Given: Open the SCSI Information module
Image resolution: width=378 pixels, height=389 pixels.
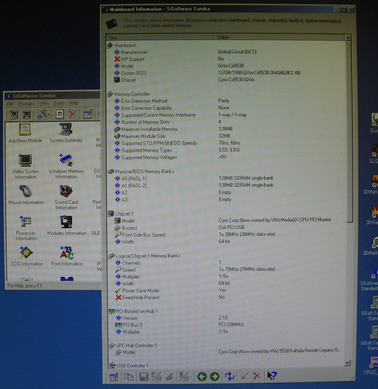Looking at the screenshot, I should (27, 256).
